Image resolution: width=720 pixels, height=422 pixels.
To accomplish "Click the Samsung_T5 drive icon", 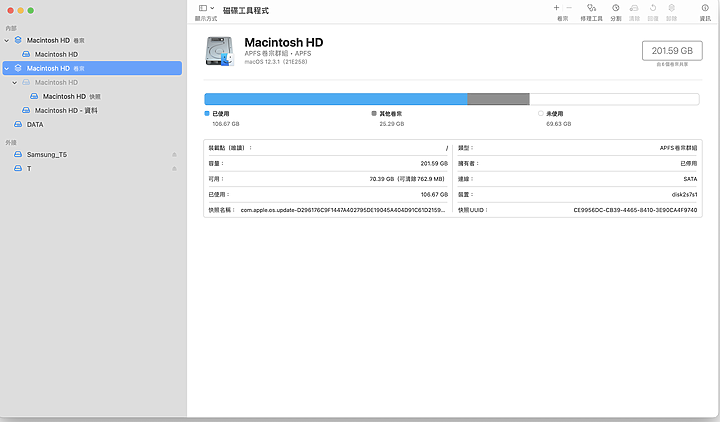I will pyautogui.click(x=18, y=154).
